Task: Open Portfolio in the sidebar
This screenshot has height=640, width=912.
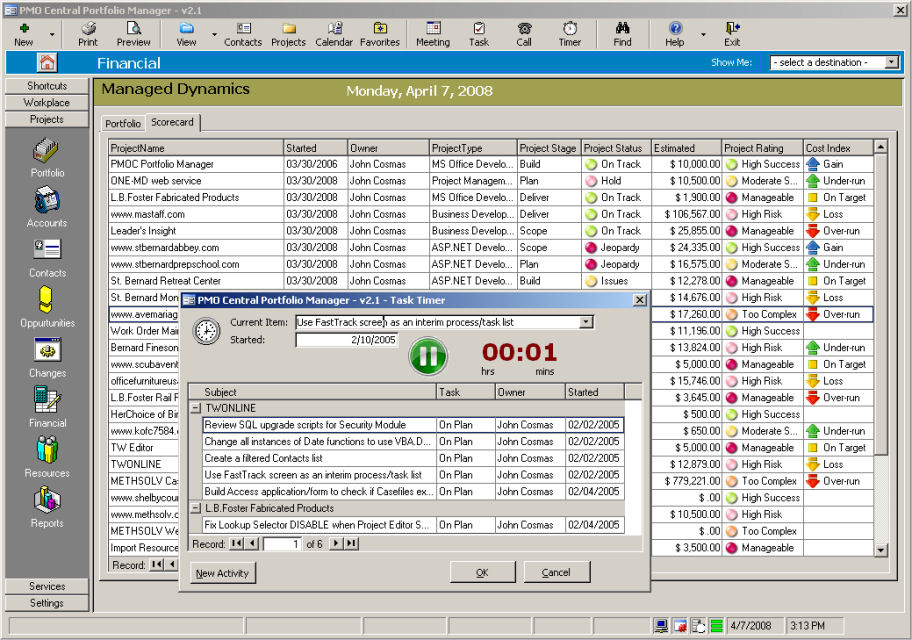Action: point(47,158)
